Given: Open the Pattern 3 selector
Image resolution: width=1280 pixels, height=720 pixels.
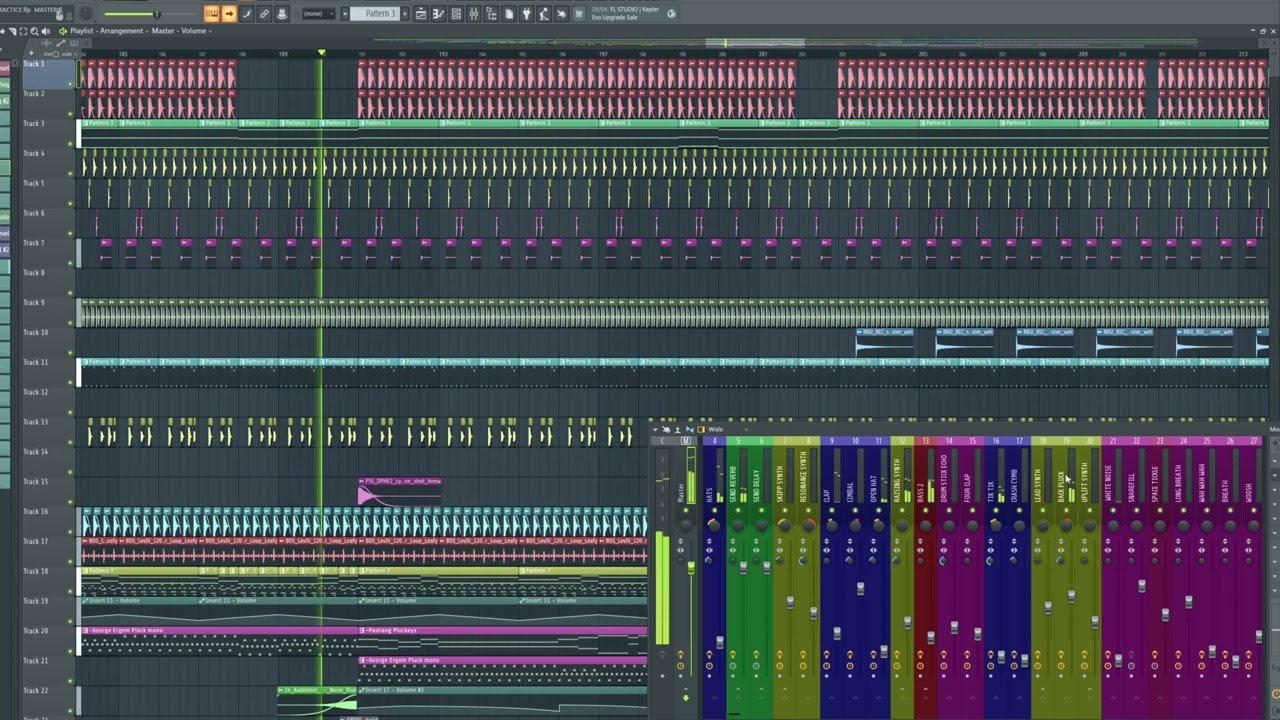Looking at the screenshot, I should (x=379, y=14).
